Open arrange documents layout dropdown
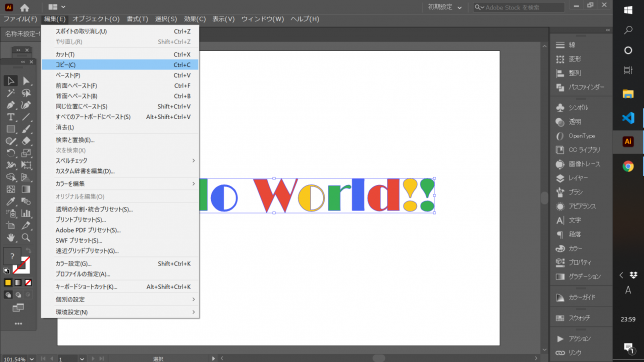This screenshot has height=362, width=644. (x=57, y=7)
